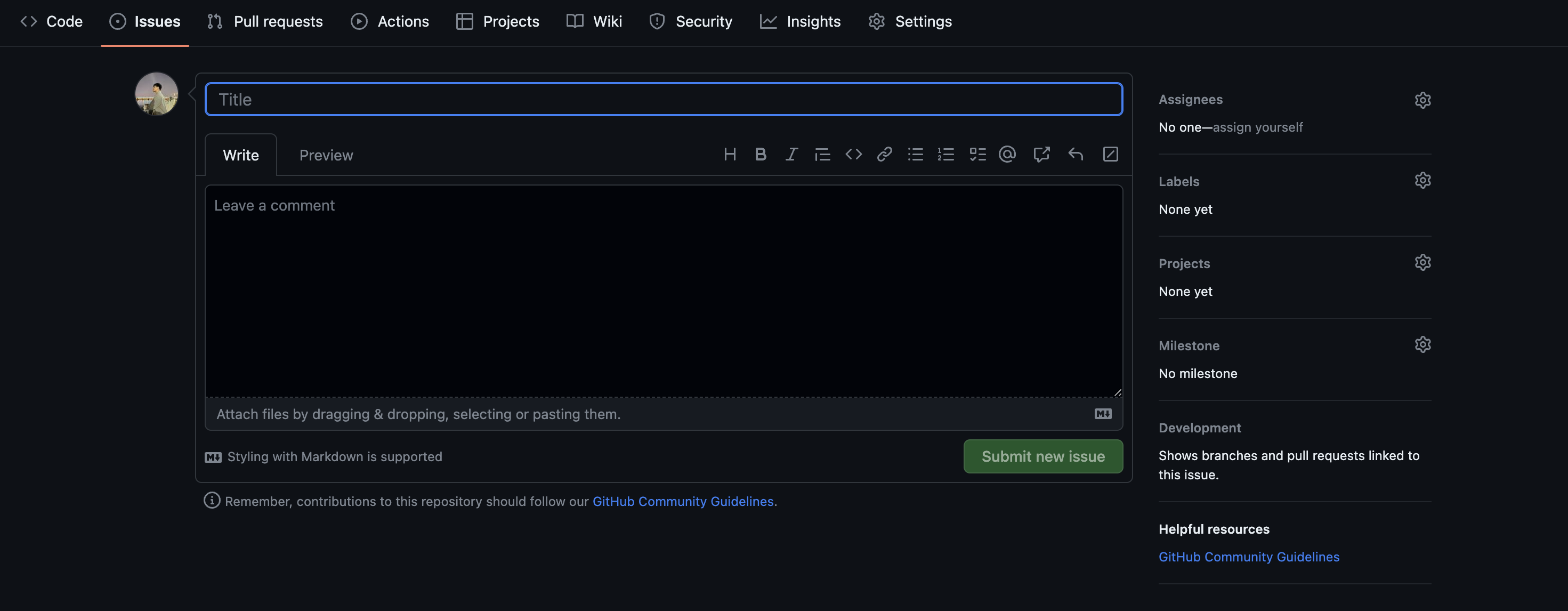This screenshot has height=611, width=1568.
Task: Click the Heading formatting icon
Action: click(730, 154)
